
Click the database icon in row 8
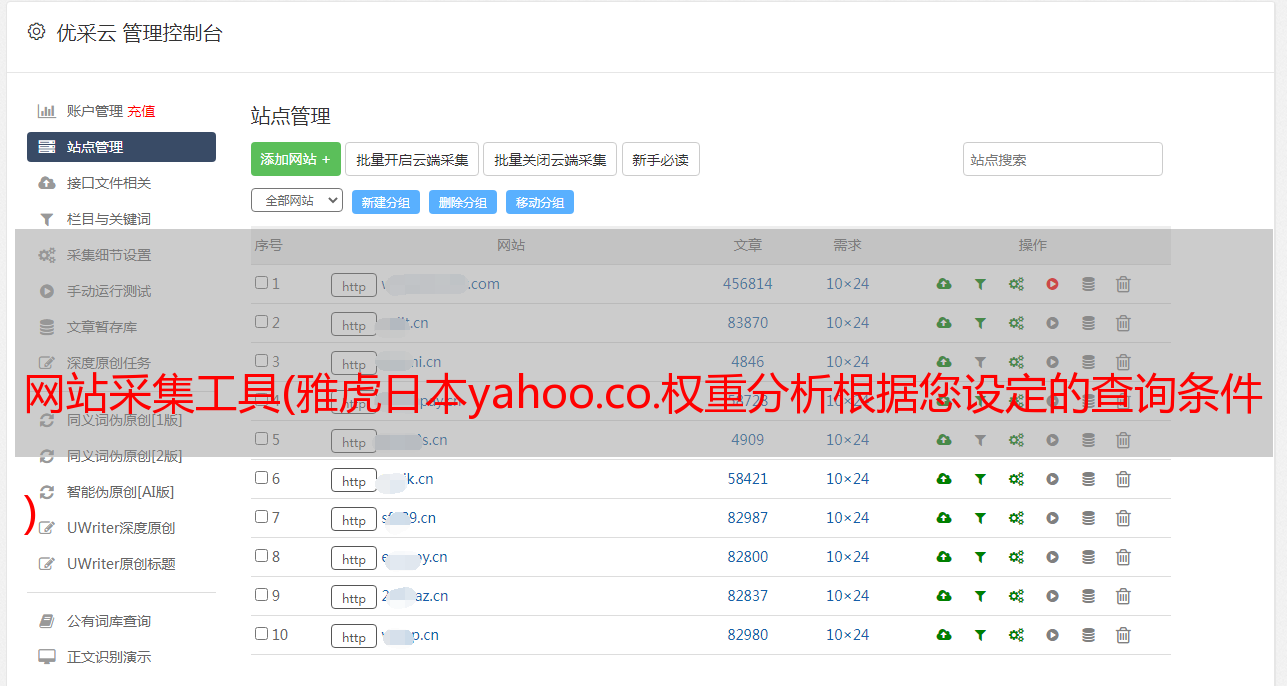click(1088, 557)
